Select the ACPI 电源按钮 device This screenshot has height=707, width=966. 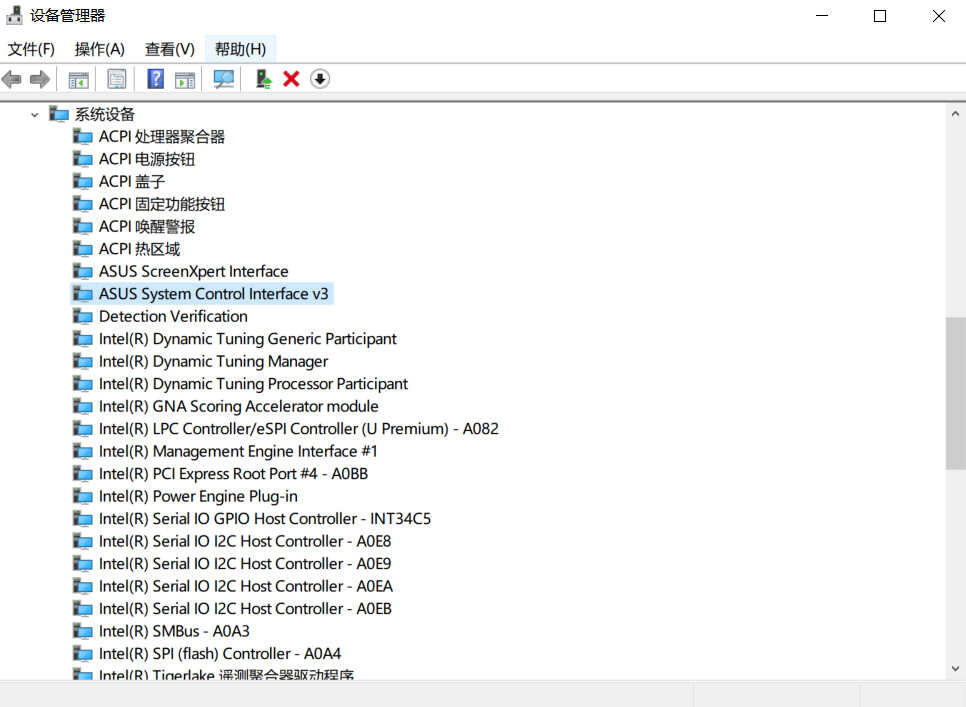147,159
